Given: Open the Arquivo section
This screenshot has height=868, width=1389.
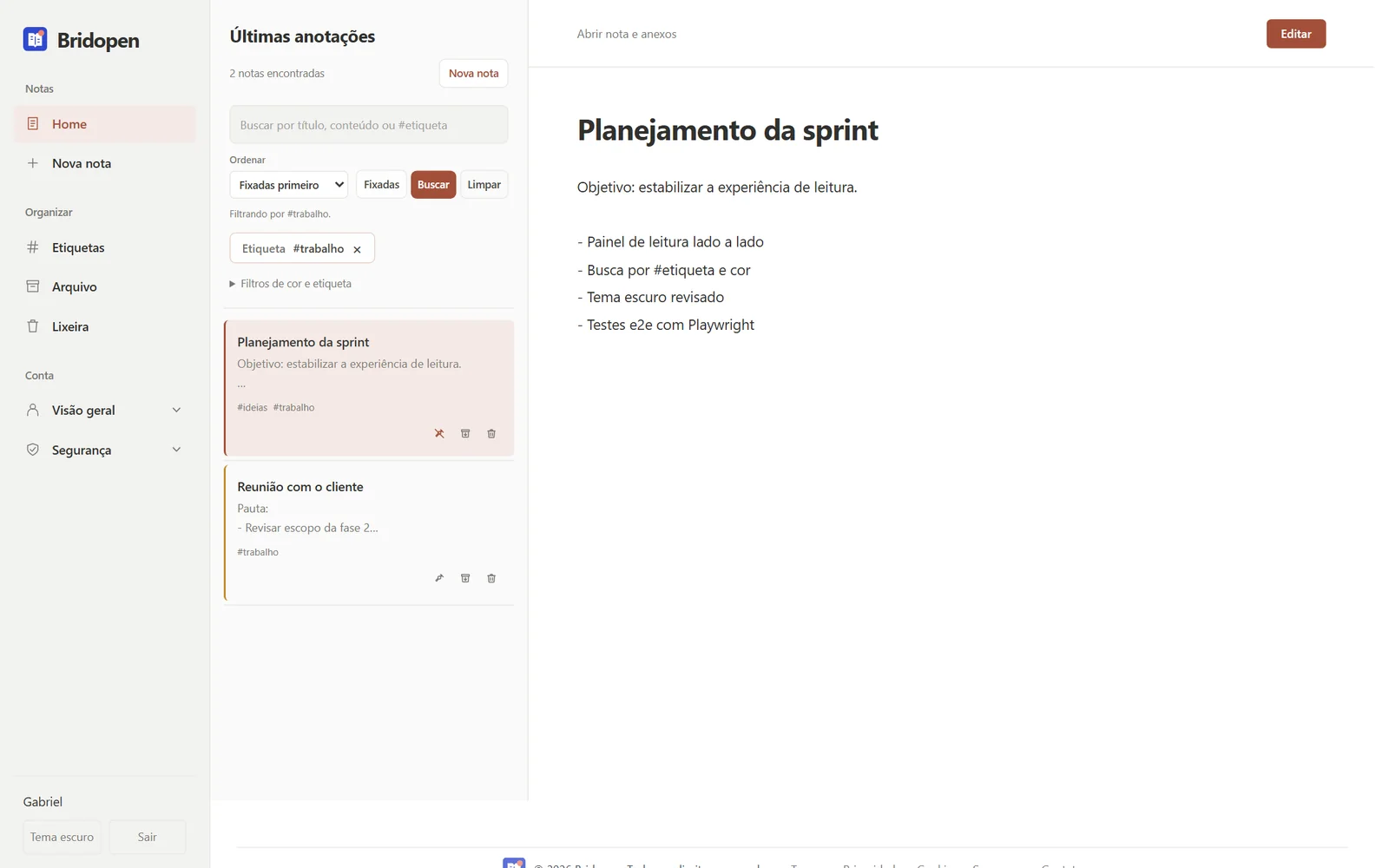Looking at the screenshot, I should click(x=105, y=286).
